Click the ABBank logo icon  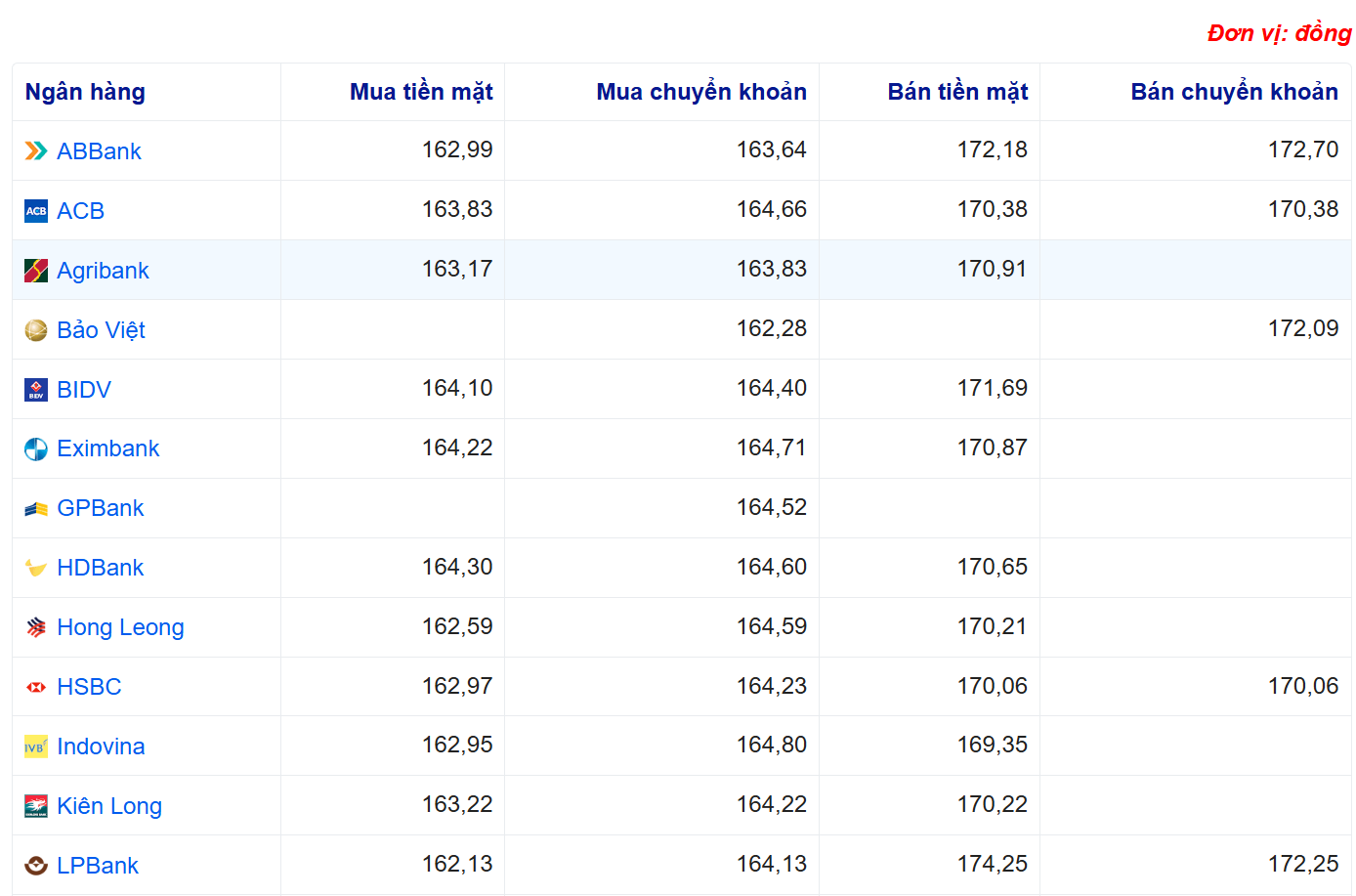pyautogui.click(x=36, y=151)
